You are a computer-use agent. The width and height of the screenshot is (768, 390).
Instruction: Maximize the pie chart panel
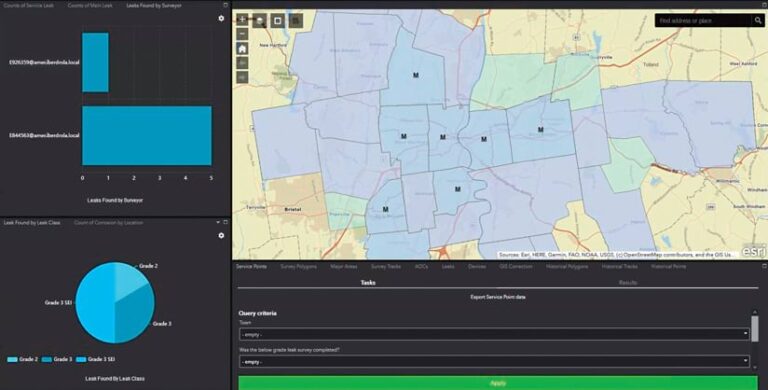pyautogui.click(x=225, y=222)
